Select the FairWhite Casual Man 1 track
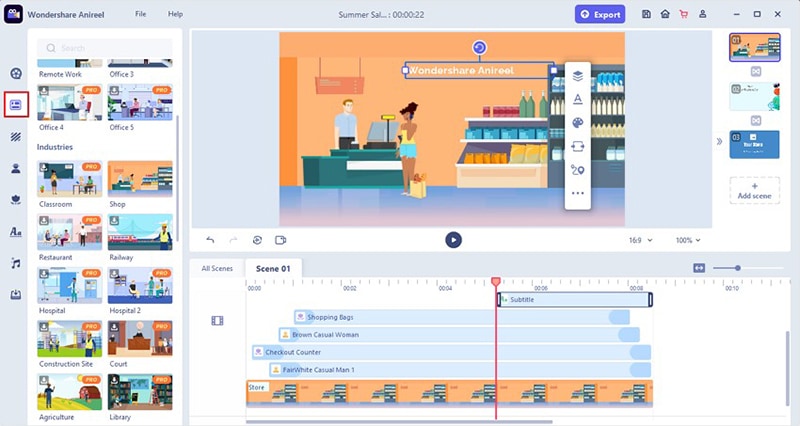 click(x=460, y=370)
